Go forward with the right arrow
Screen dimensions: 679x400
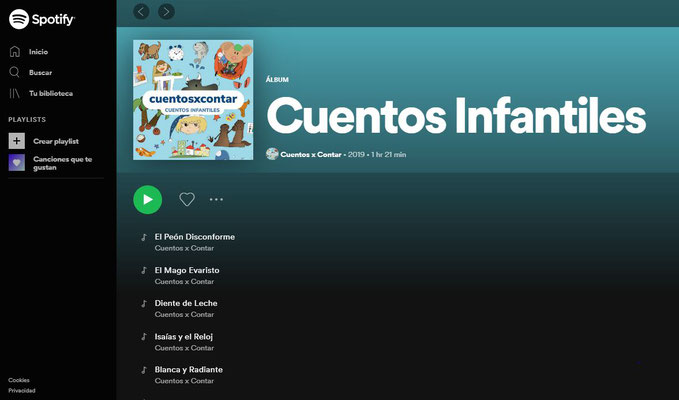(166, 11)
